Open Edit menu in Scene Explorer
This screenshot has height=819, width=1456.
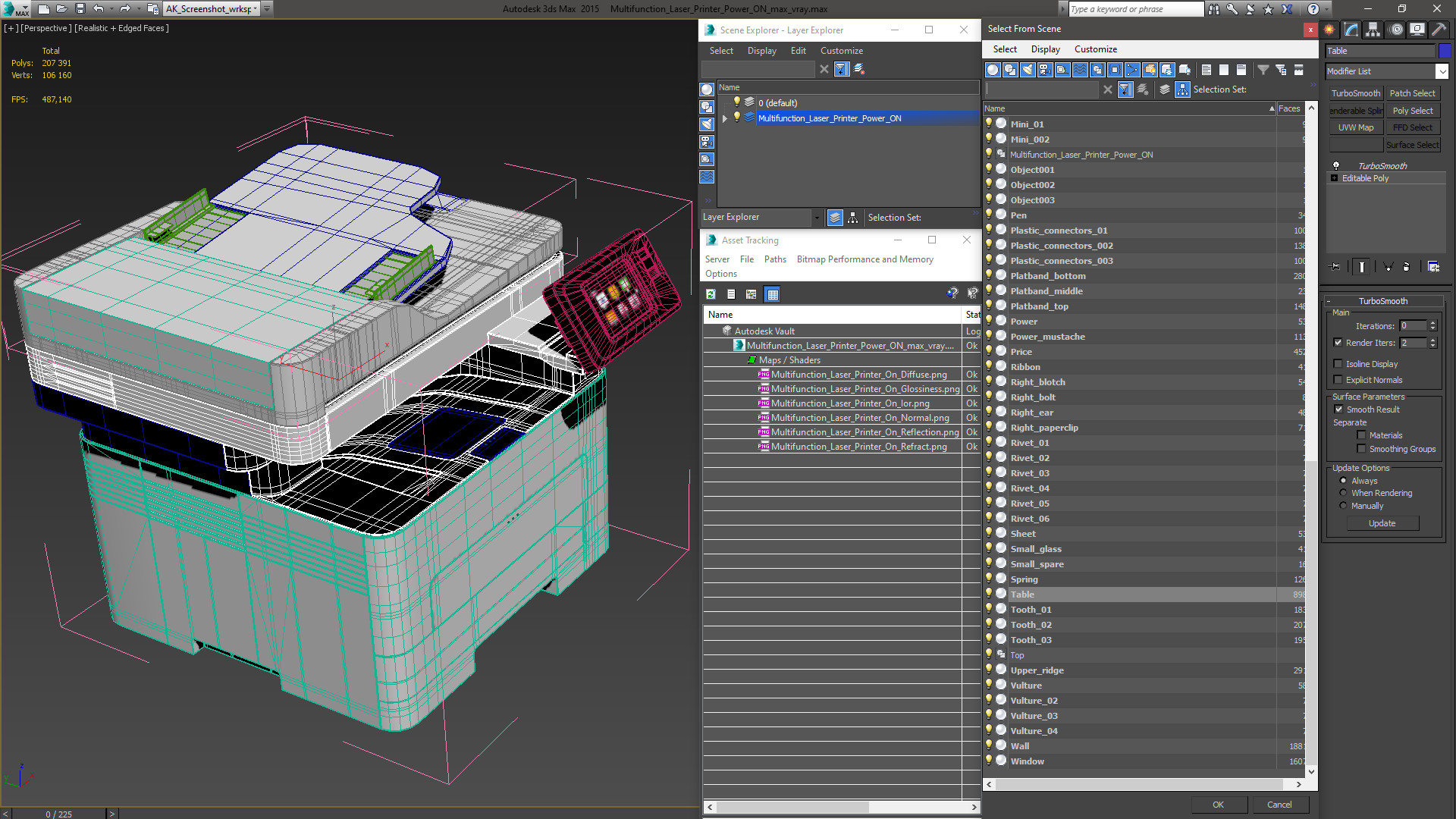coord(798,51)
